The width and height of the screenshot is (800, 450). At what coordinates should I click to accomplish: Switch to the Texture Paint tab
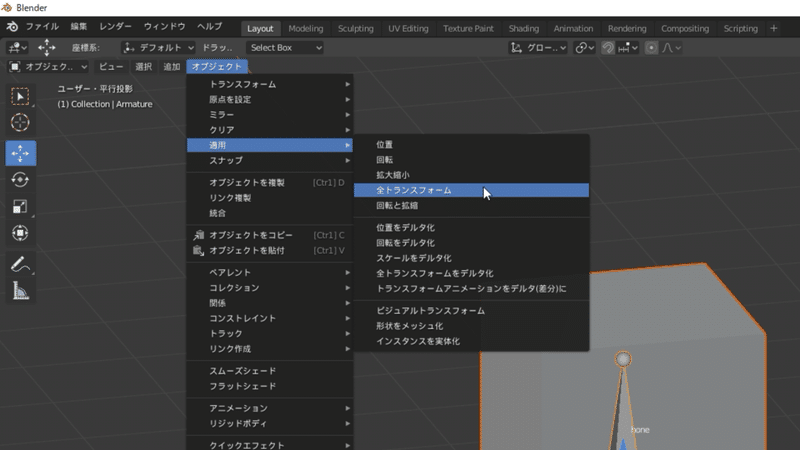[468, 29]
